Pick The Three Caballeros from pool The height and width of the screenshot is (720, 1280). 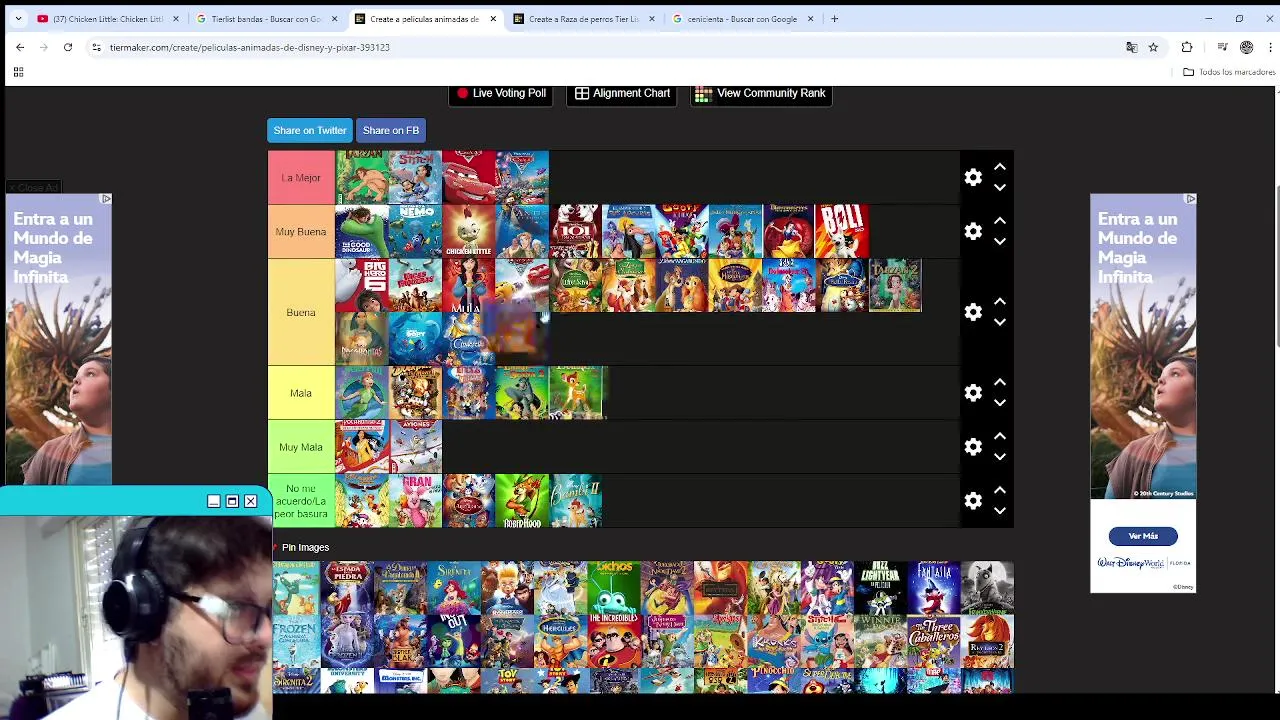[934, 642]
